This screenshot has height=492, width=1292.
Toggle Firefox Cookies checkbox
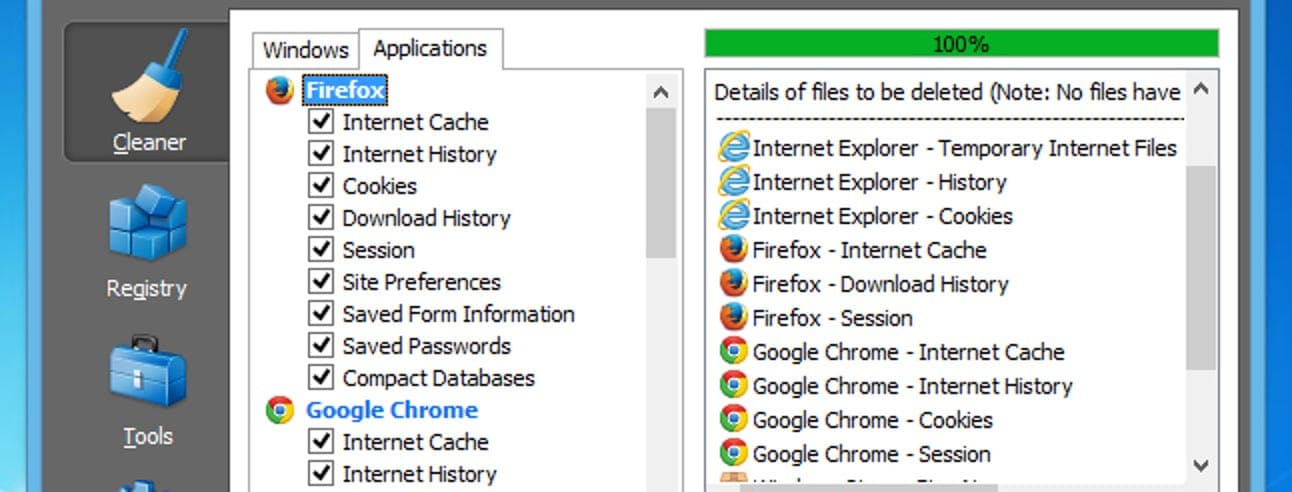(321, 186)
